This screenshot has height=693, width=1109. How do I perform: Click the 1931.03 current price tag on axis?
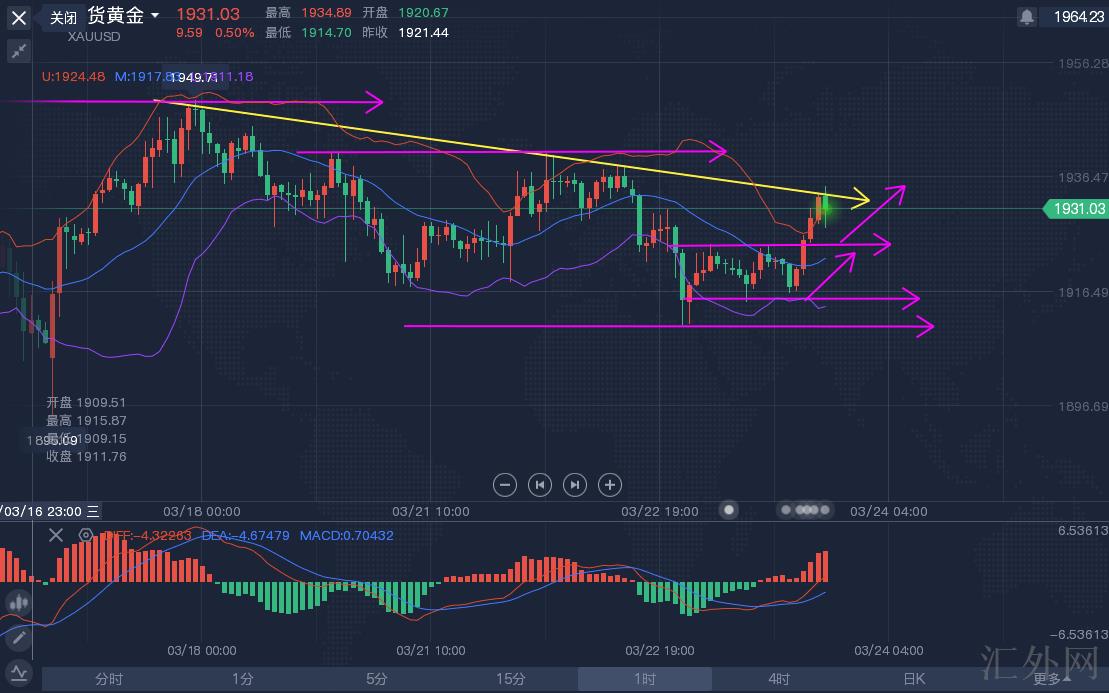[1075, 209]
